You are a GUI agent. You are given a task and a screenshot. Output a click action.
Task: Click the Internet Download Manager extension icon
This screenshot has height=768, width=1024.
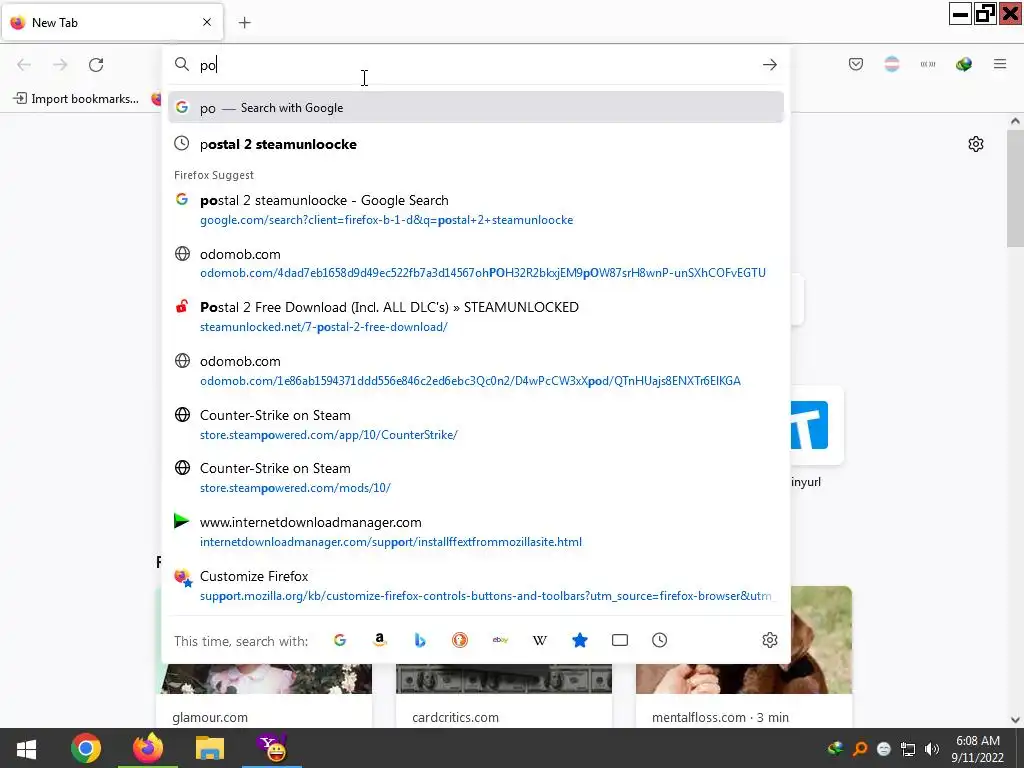tap(963, 64)
